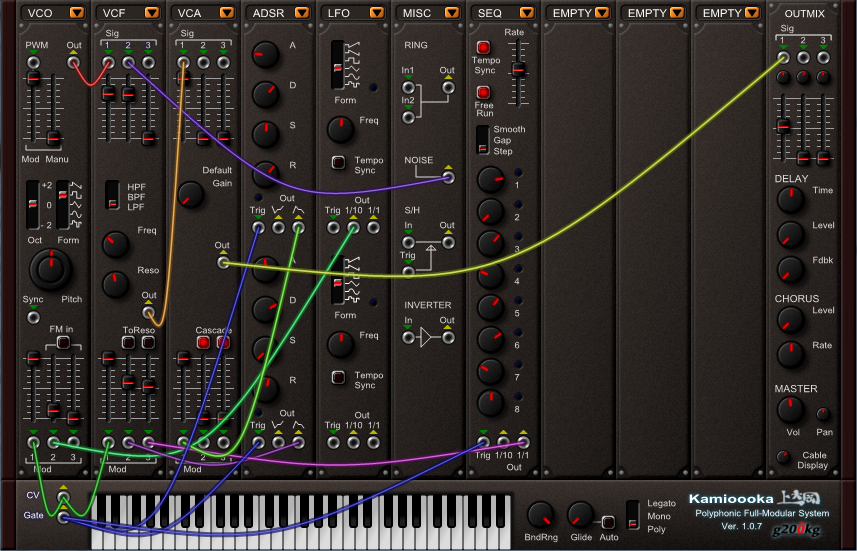The image size is (857, 551).
Task: Click the VCF Out jack
Action: [149, 312]
